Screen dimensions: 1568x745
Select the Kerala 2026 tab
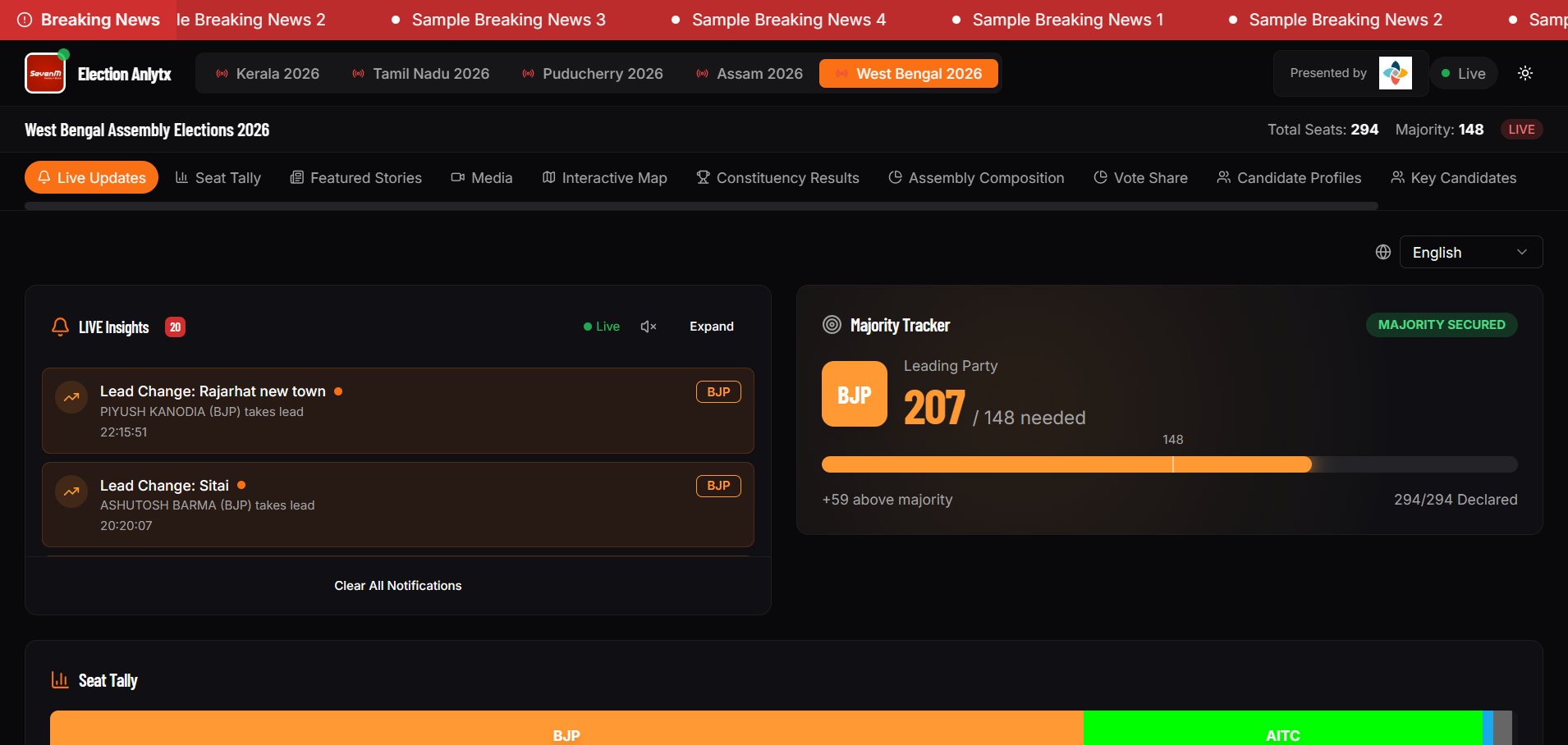click(268, 74)
